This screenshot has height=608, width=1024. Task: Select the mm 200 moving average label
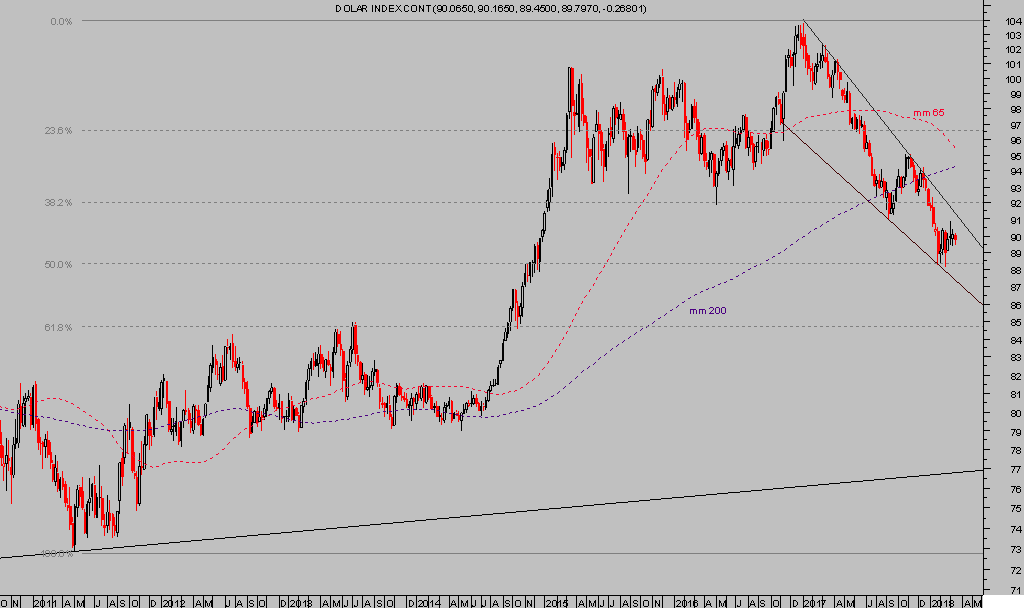point(707,311)
